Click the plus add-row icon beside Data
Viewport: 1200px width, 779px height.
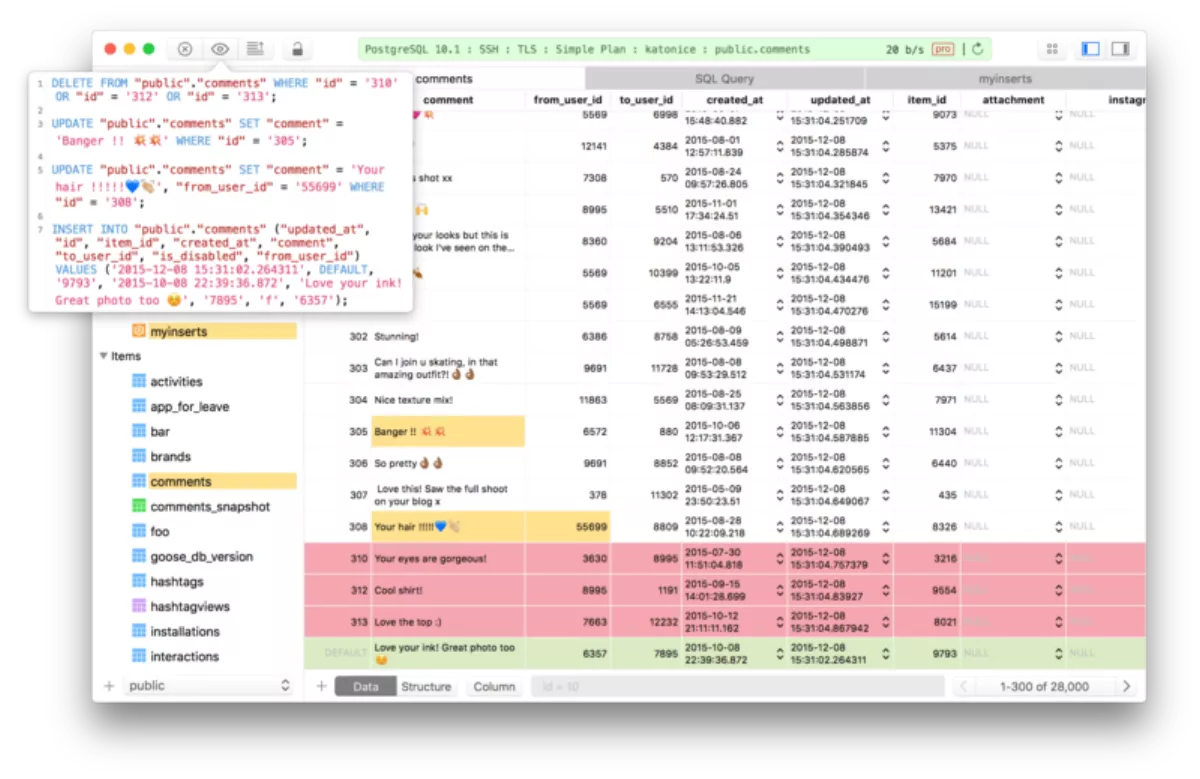(321, 686)
